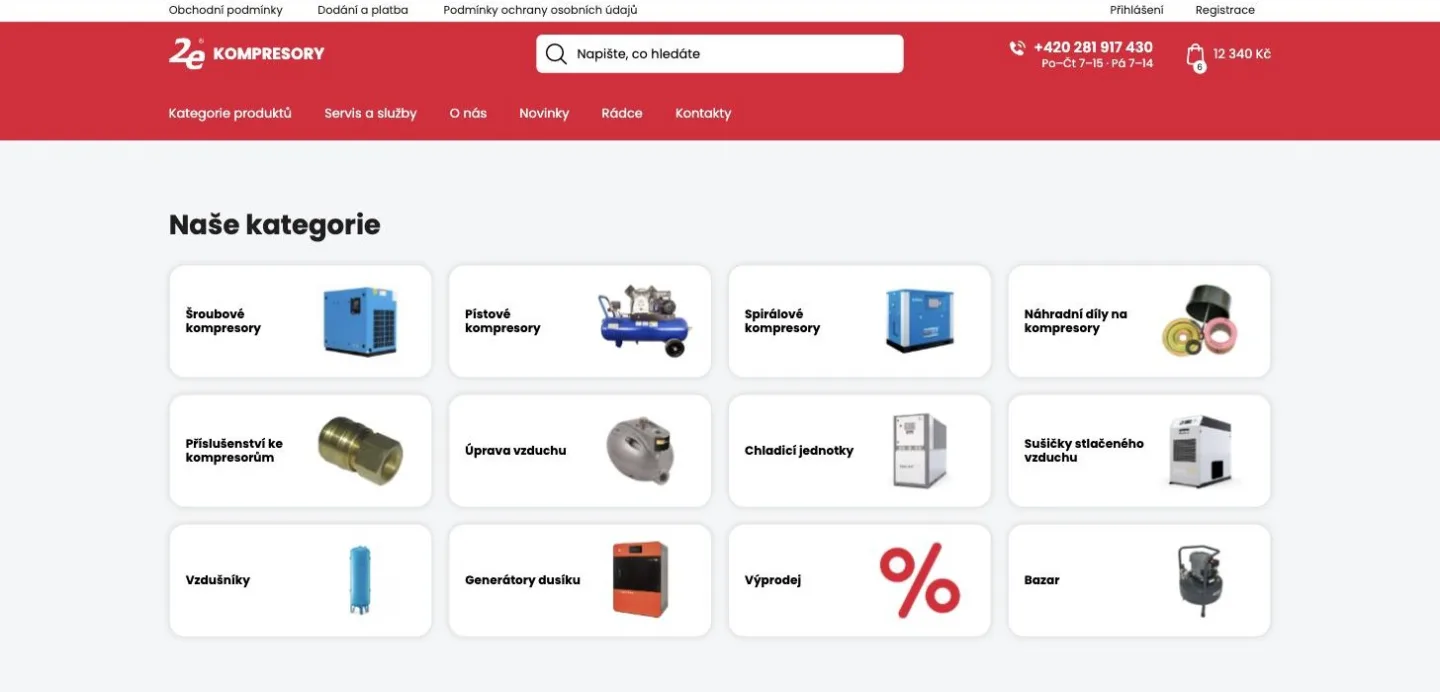
Task: Open the Kontakty menu item
Action: tap(703, 113)
